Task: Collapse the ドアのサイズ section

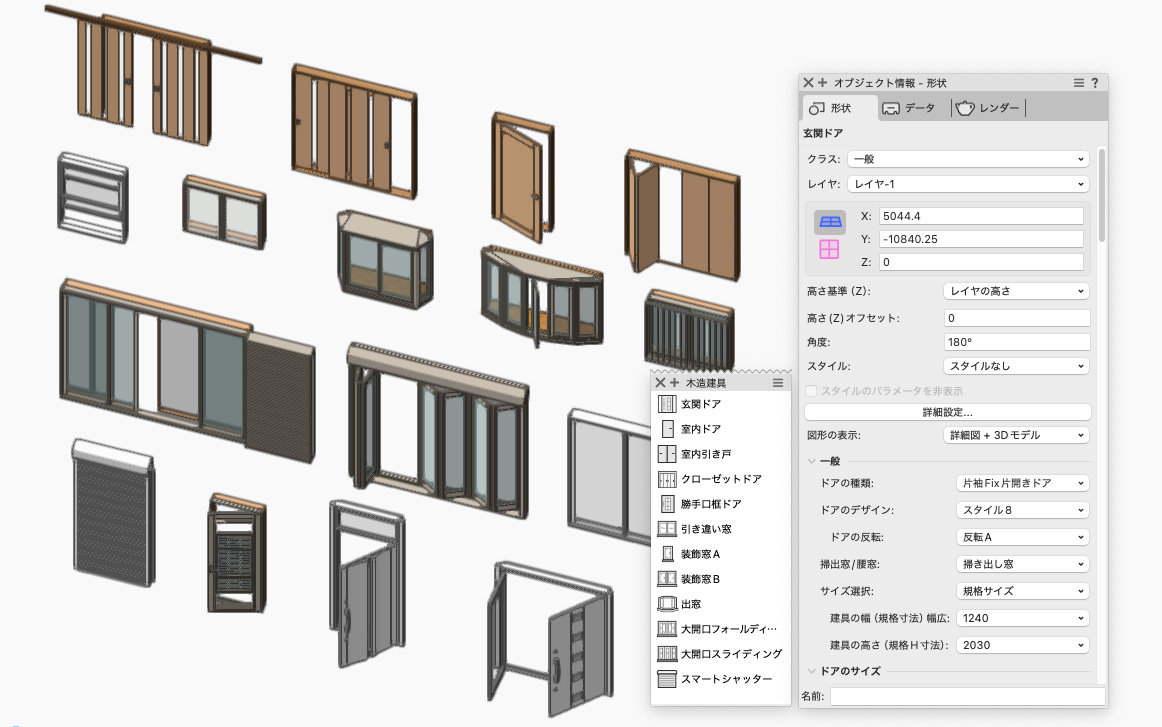Action: [811, 671]
